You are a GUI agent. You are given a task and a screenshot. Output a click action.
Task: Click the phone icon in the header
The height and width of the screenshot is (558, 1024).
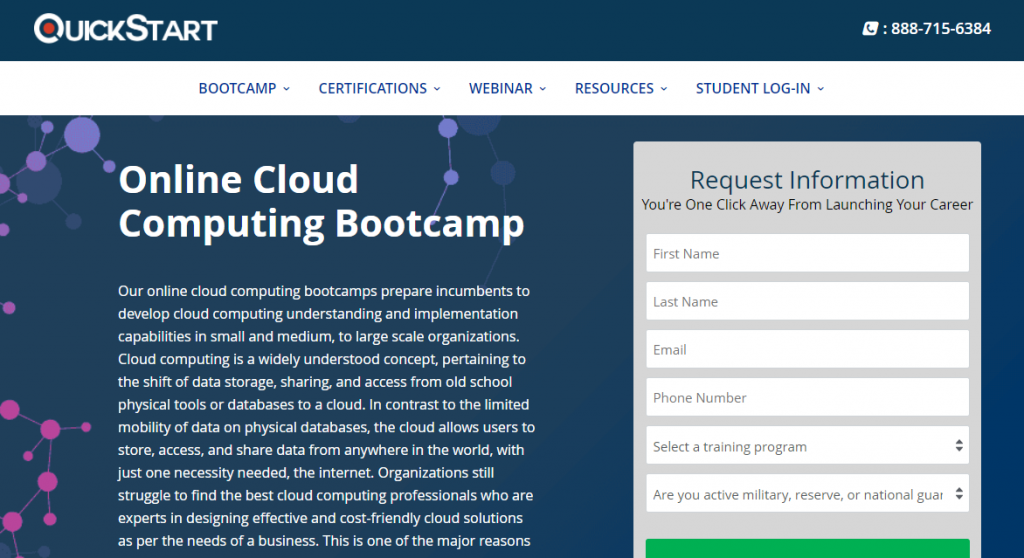click(x=870, y=29)
